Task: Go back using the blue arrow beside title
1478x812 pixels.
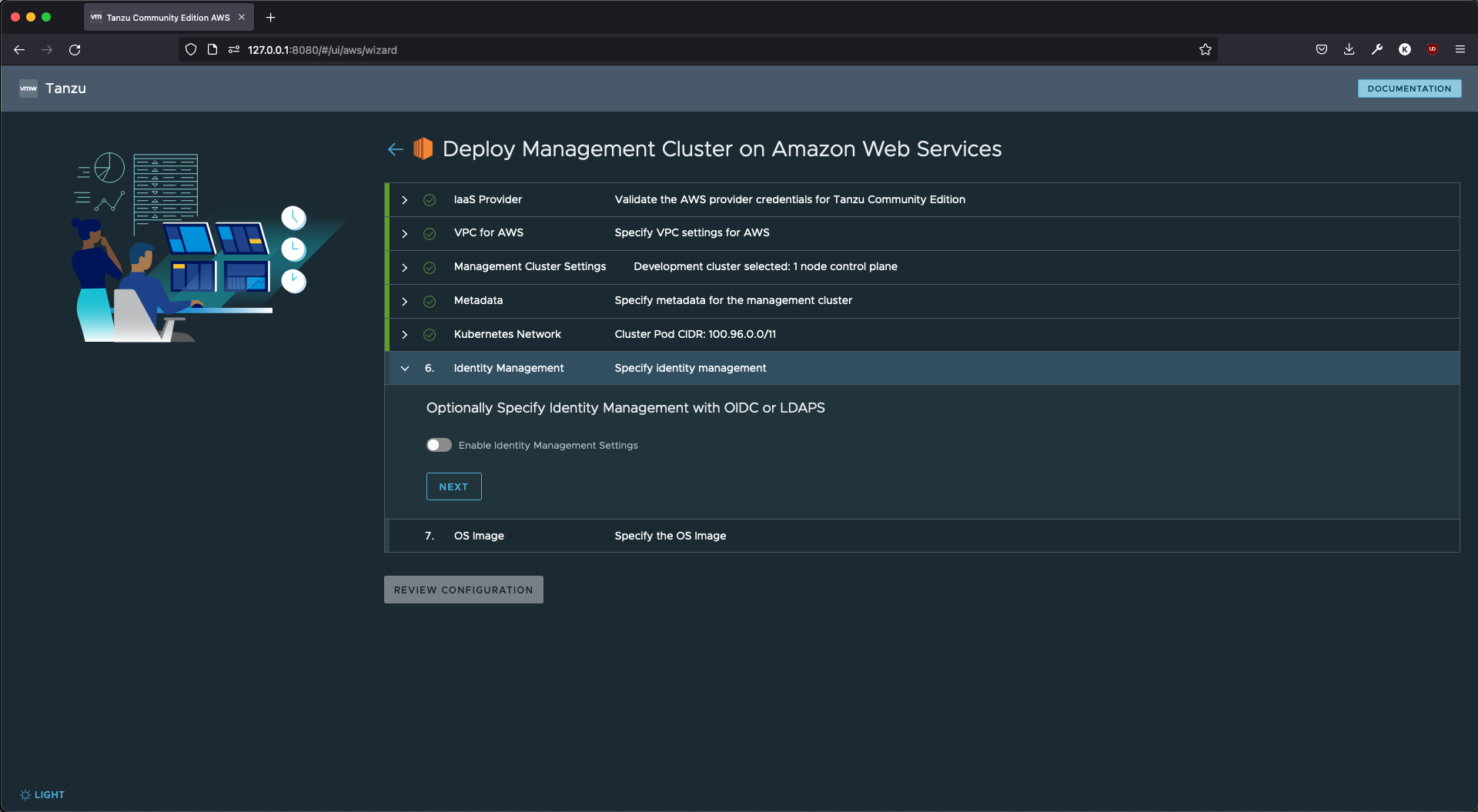Action: point(396,149)
